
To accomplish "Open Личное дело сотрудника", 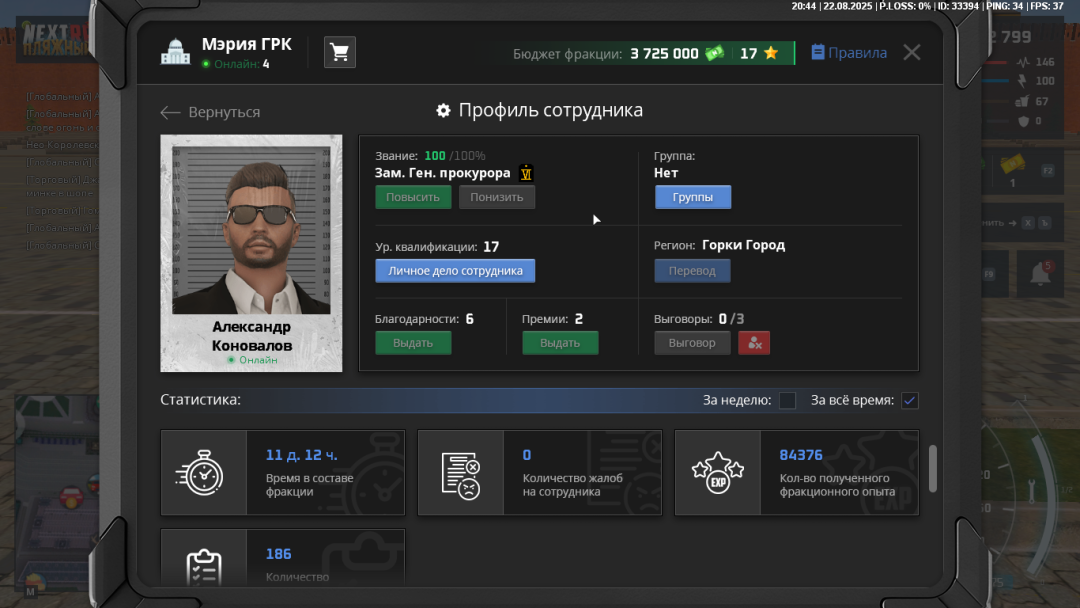I will [x=455, y=270].
